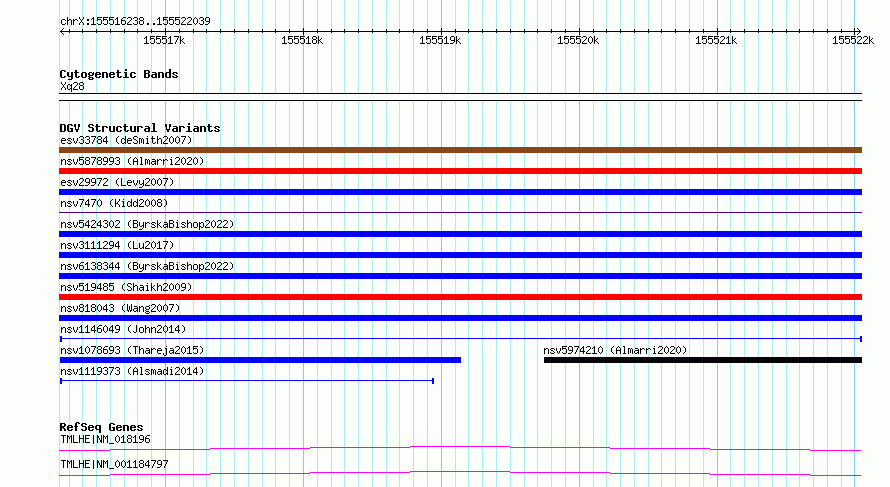The height and width of the screenshot is (487, 890).
Task: Select the TMLHE NM_018196 magenta transcript line
Action: click(x=460, y=448)
